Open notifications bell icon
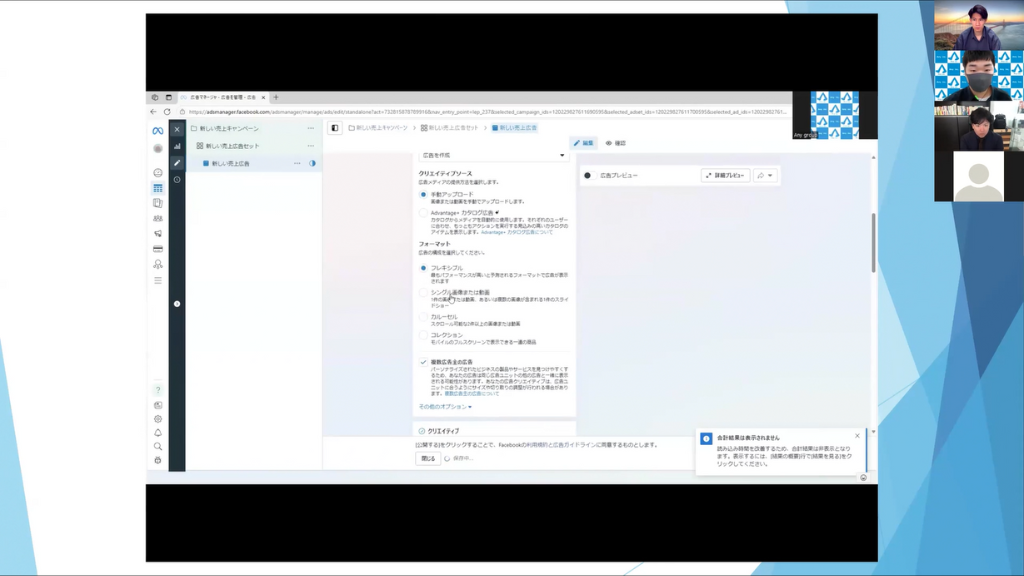This screenshot has width=1024, height=576. click(157, 433)
